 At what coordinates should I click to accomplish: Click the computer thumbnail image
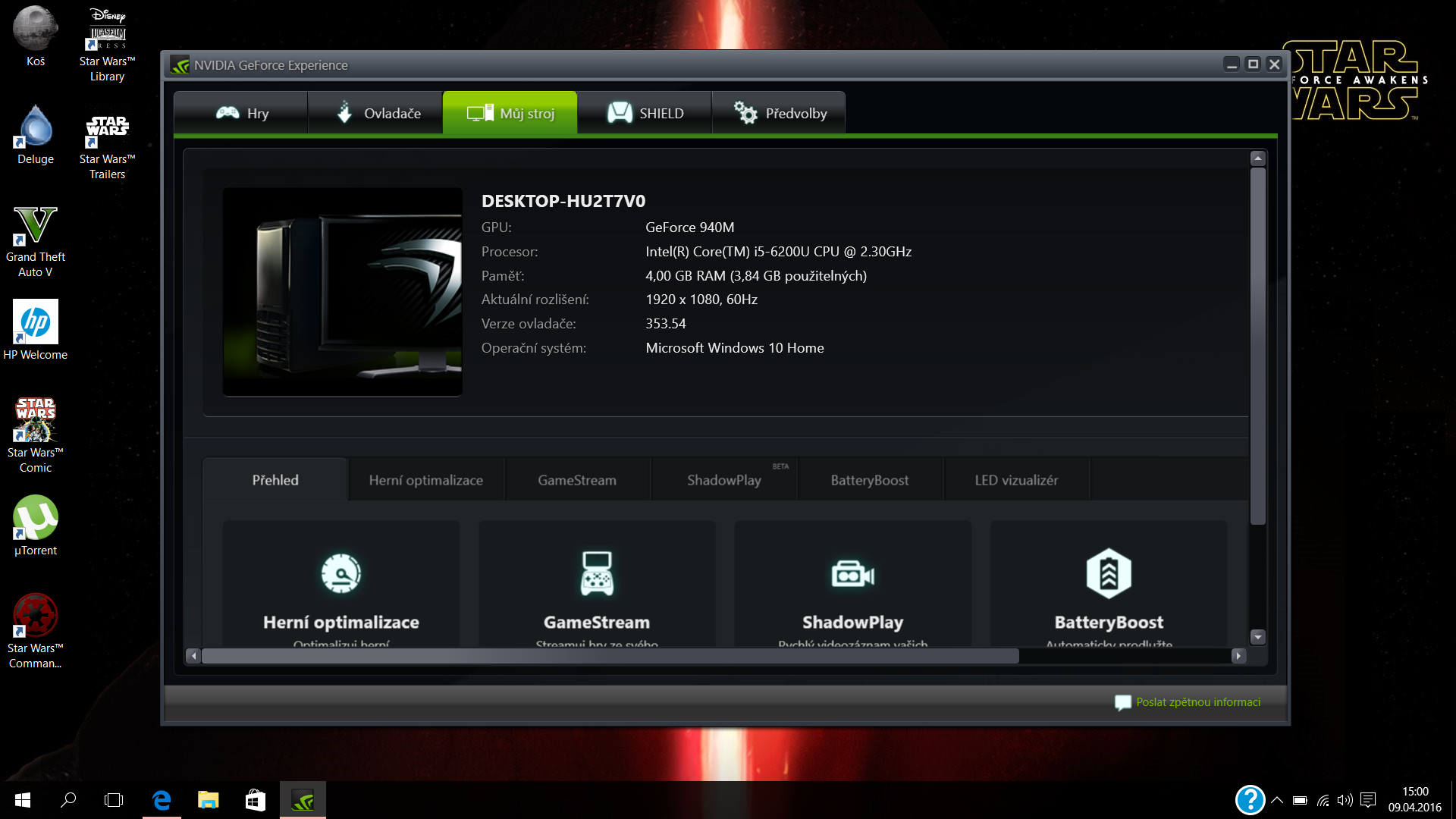[342, 292]
